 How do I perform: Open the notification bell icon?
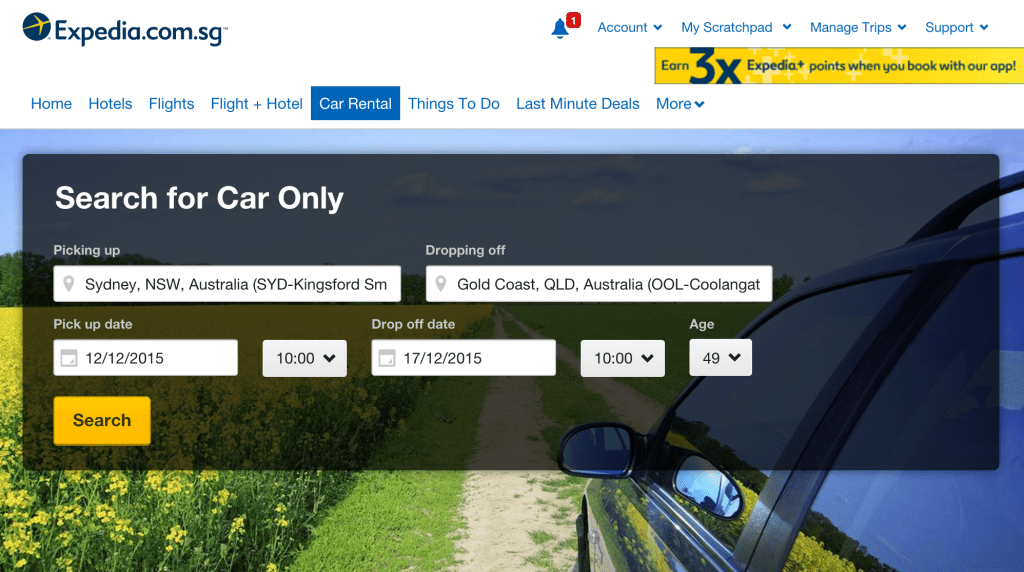point(560,28)
